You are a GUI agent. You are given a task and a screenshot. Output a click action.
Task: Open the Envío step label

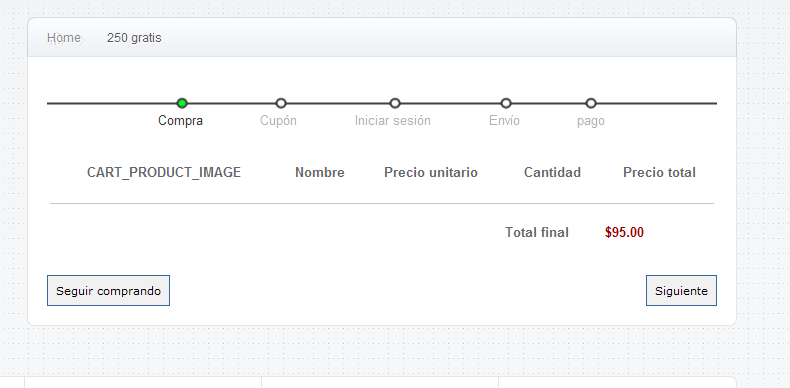pyautogui.click(x=504, y=121)
